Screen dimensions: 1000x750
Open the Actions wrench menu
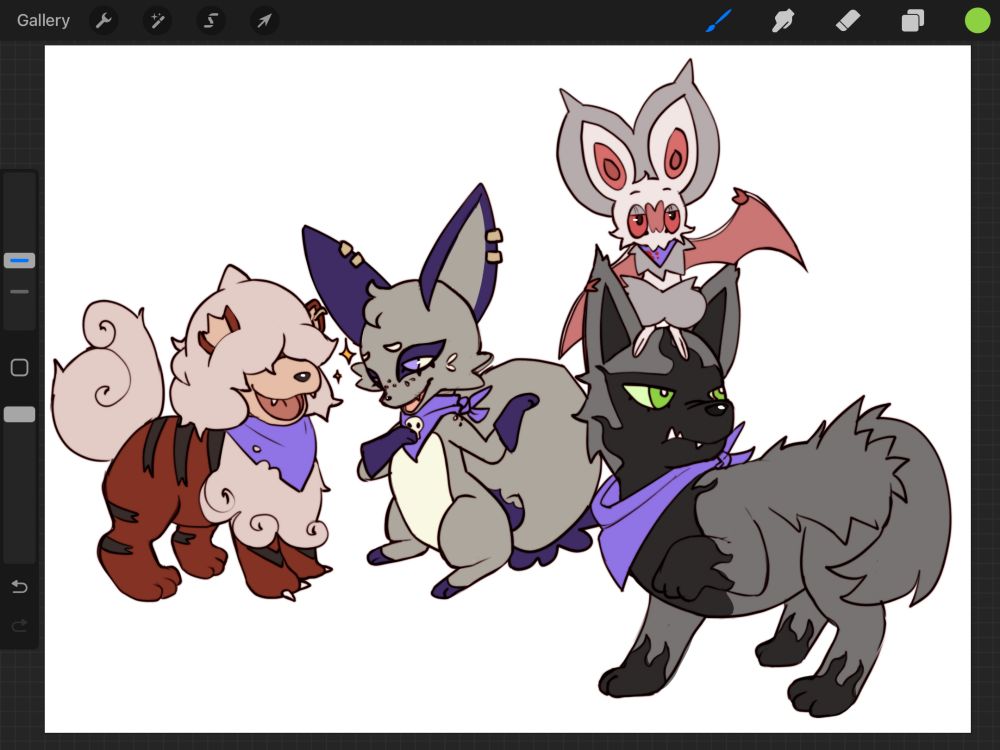103,21
